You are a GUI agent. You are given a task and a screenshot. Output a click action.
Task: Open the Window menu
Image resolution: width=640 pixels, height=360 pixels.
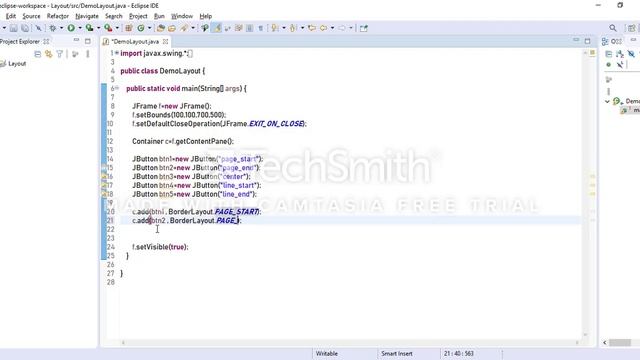point(182,16)
